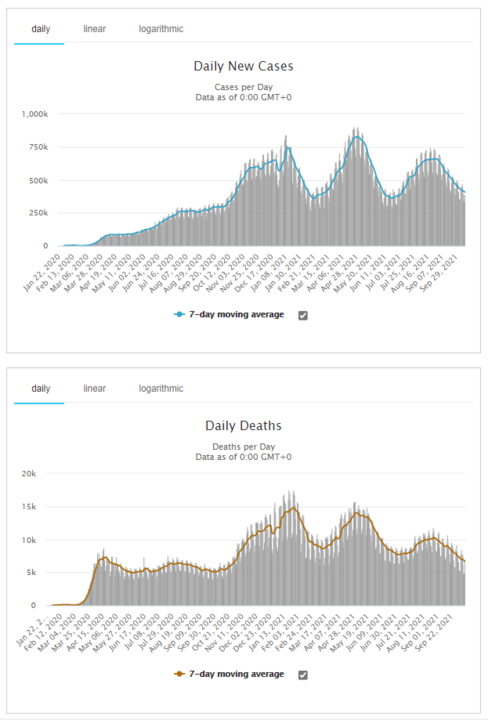The width and height of the screenshot is (488, 720).
Task: Click the January 2021 peak in deaths chart
Action: [293, 507]
